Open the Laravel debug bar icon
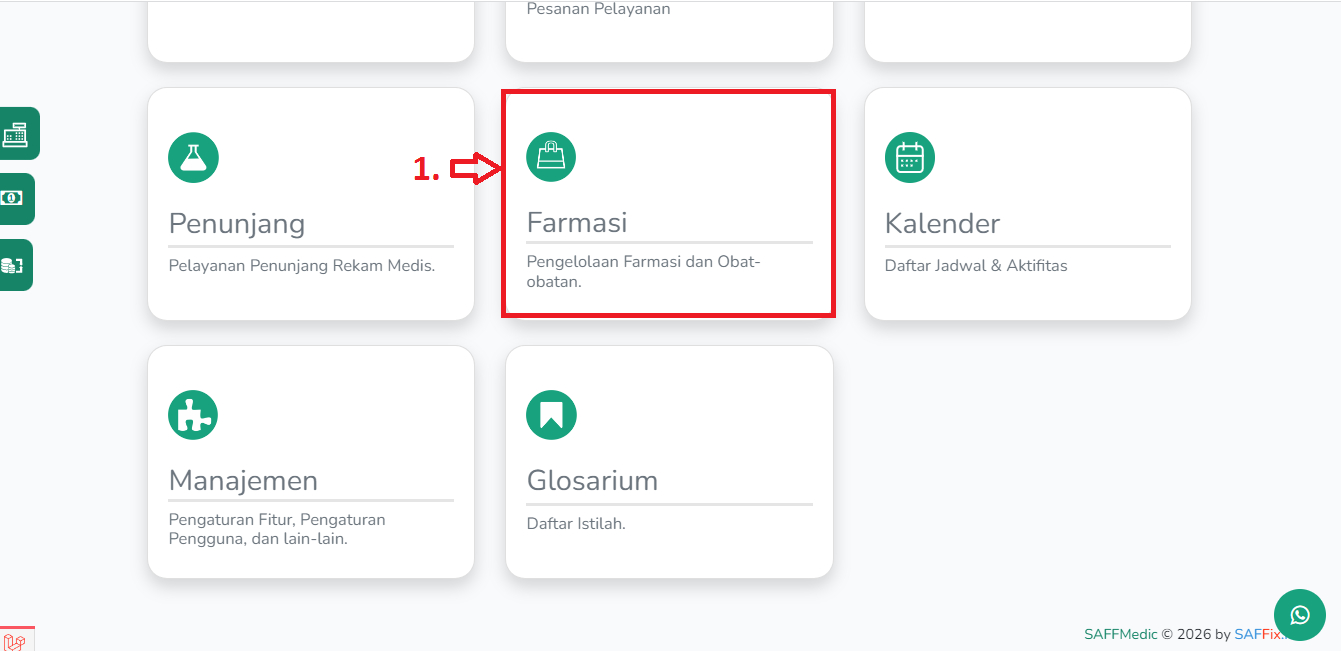The height and width of the screenshot is (651, 1341). [15, 642]
